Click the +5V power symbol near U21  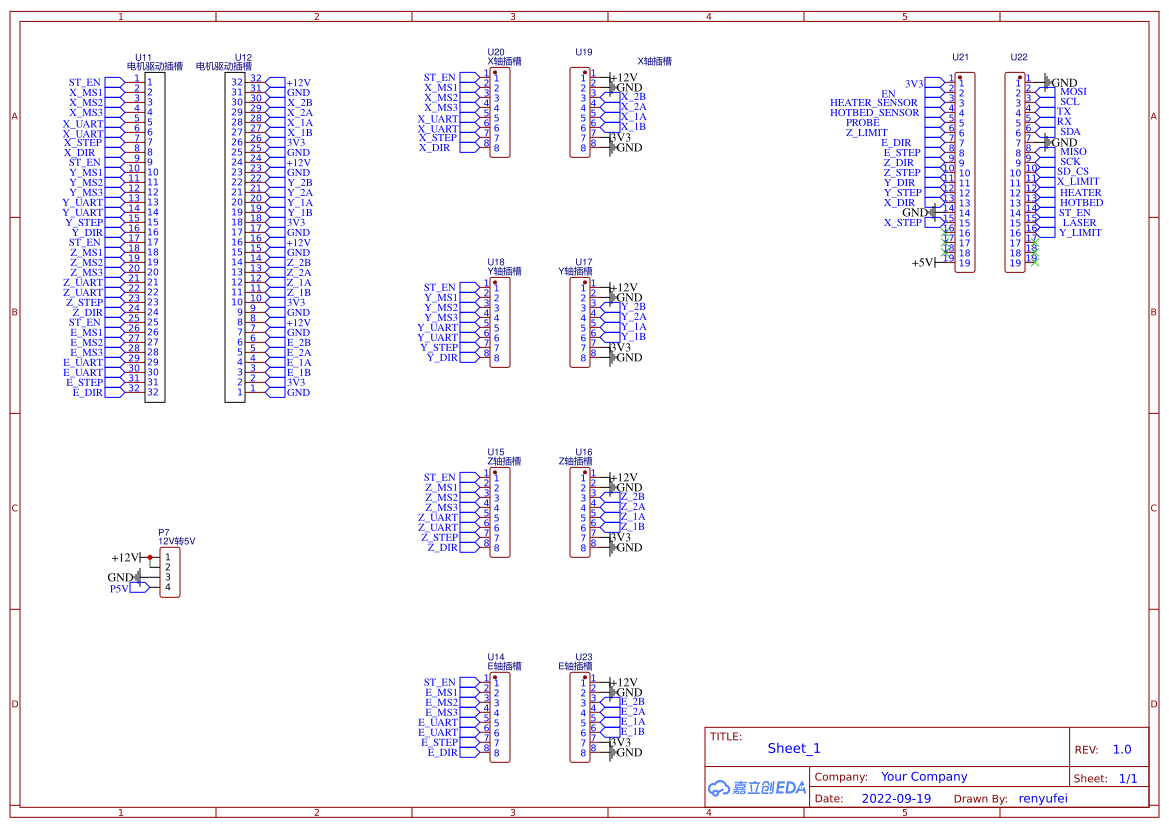pos(923,262)
